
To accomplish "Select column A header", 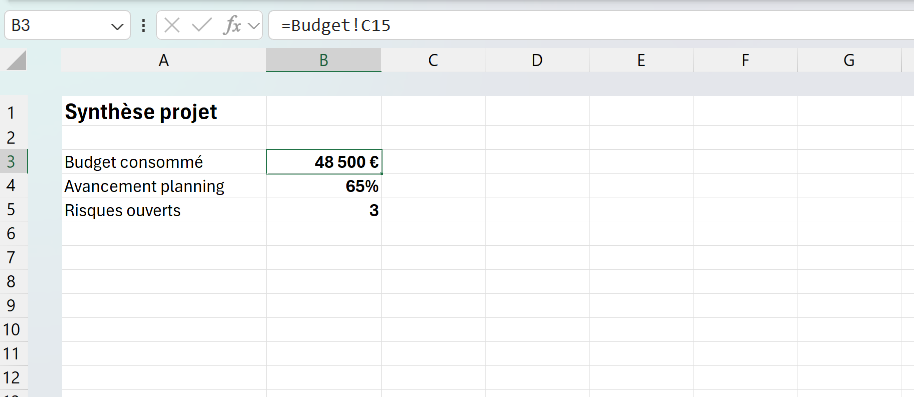I will pos(164,60).
